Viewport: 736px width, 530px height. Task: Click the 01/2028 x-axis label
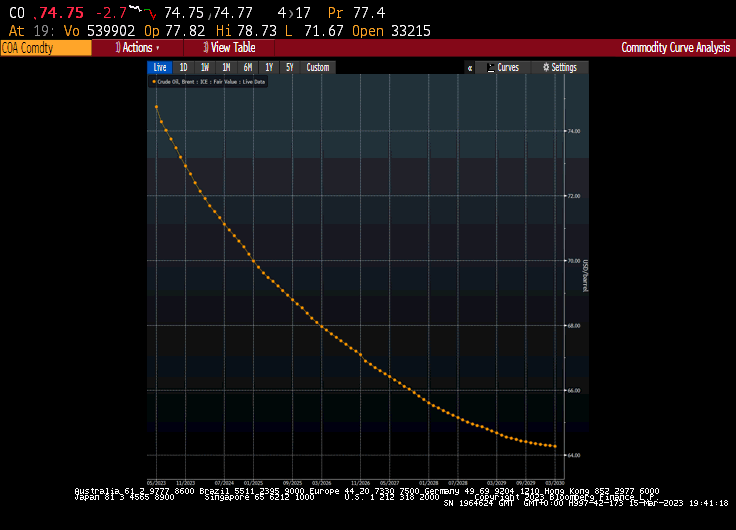pyautogui.click(x=429, y=483)
